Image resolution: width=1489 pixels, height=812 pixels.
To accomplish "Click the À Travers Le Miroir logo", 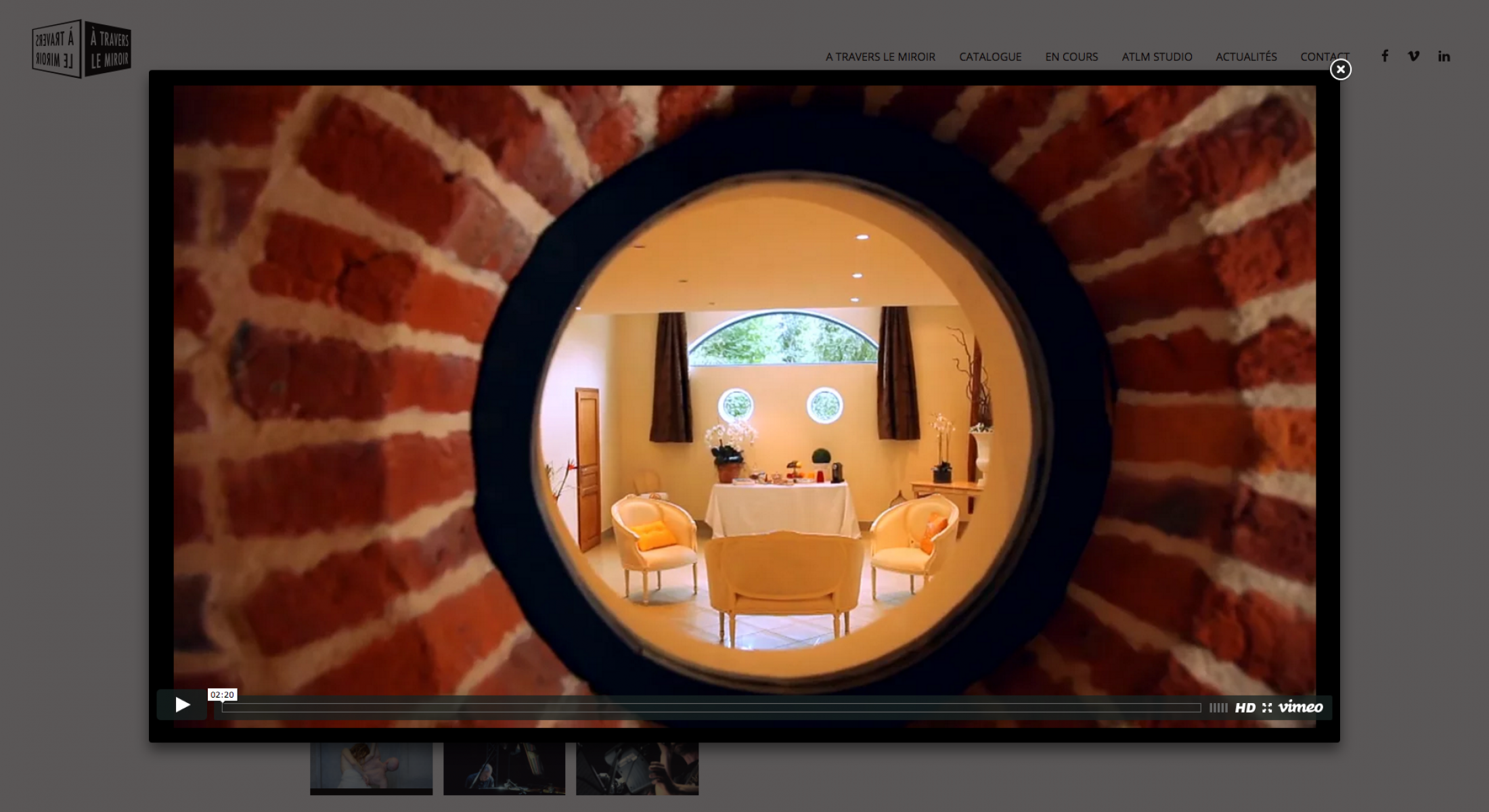I will click(x=81, y=49).
